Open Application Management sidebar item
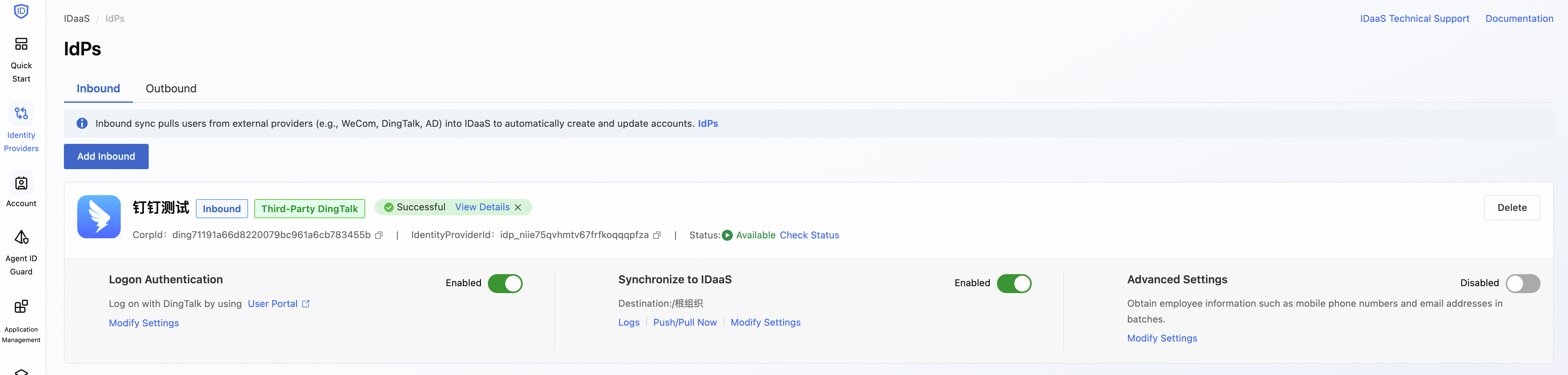The width and height of the screenshot is (1568, 375). click(21, 321)
